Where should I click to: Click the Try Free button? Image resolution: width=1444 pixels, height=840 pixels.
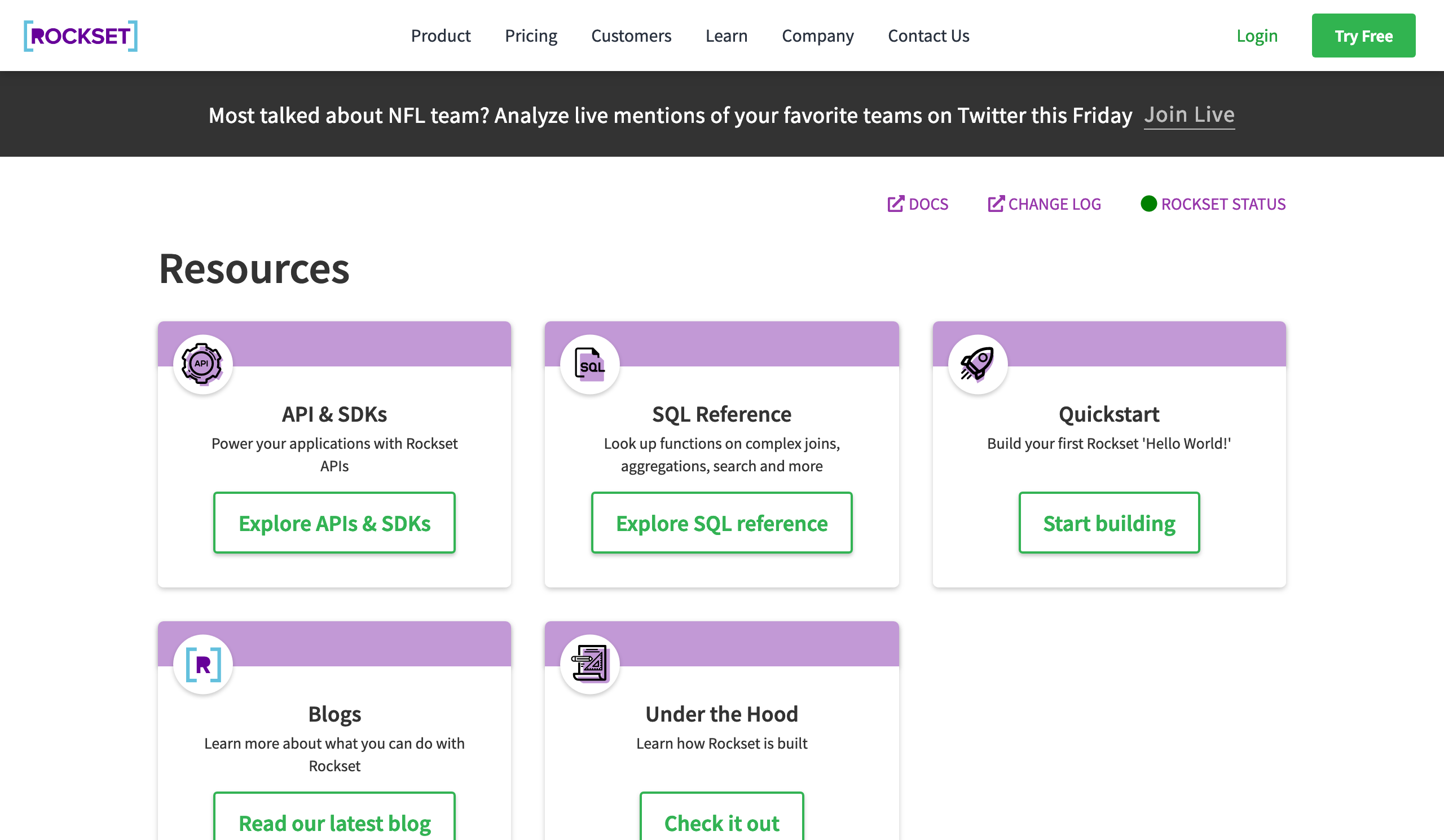[1363, 36]
